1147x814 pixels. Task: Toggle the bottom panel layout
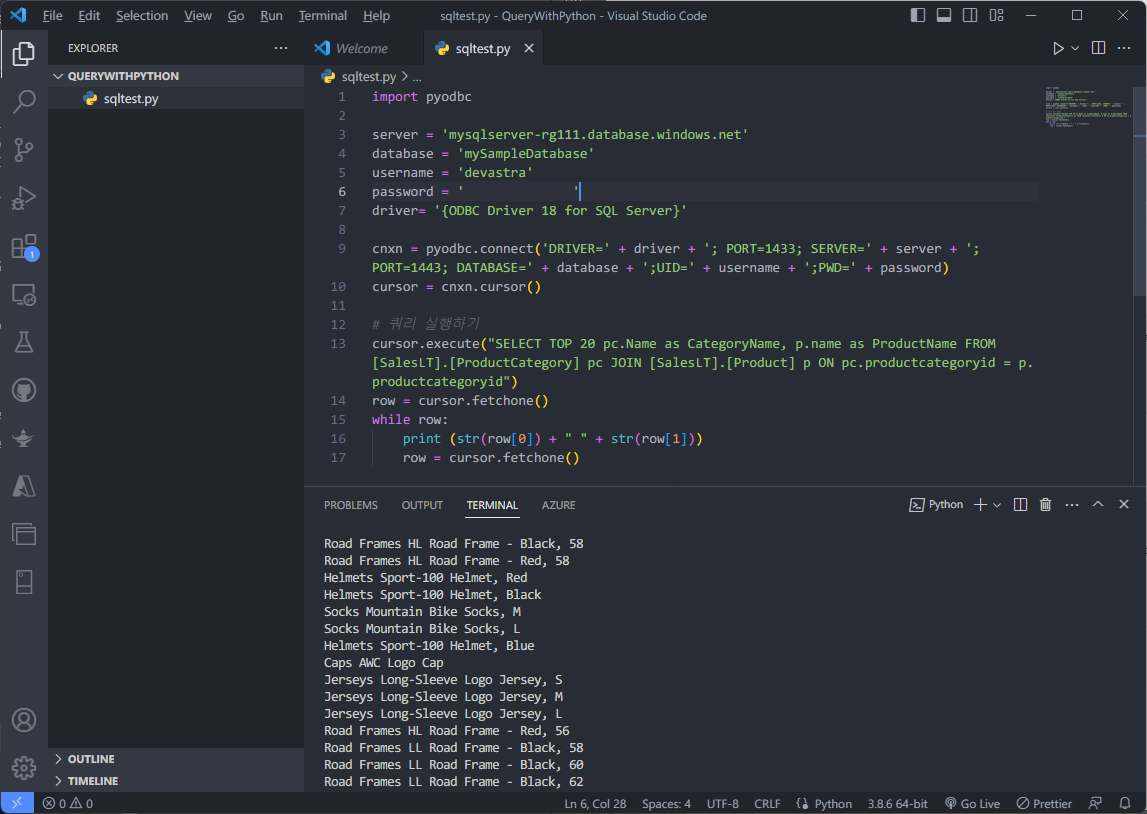click(x=944, y=15)
